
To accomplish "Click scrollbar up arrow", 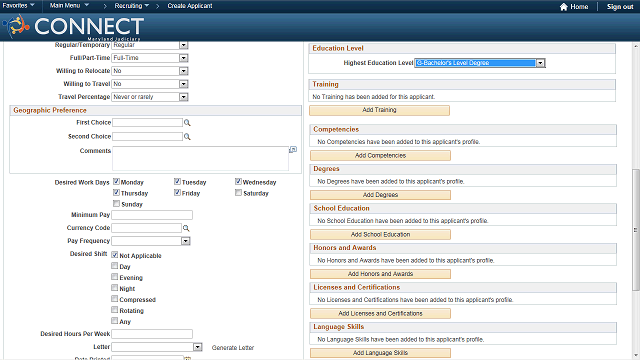I will (x=636, y=46).
